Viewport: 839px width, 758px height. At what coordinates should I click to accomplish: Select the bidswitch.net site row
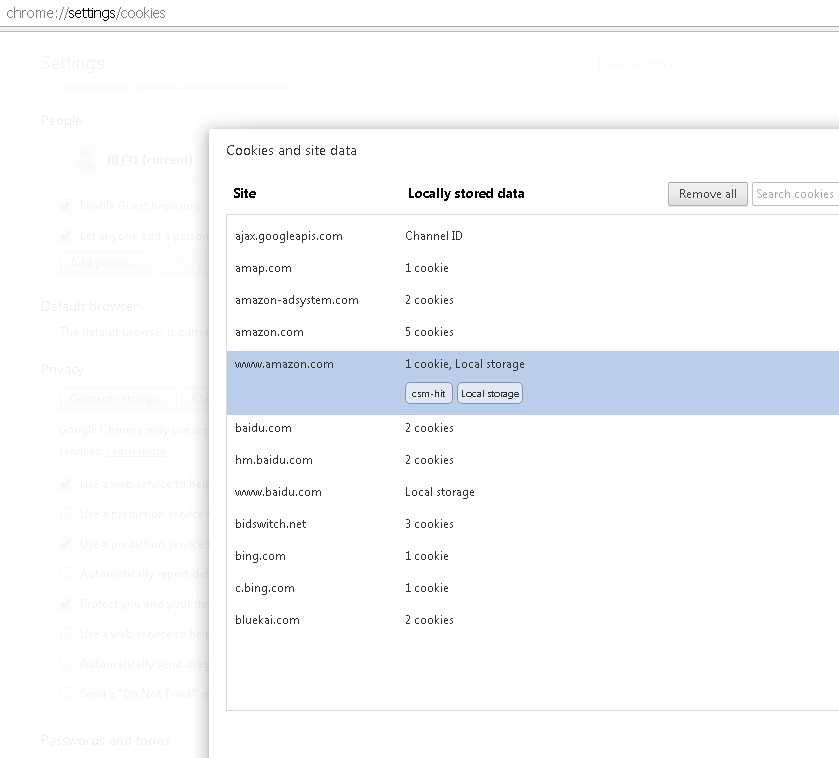(532, 524)
